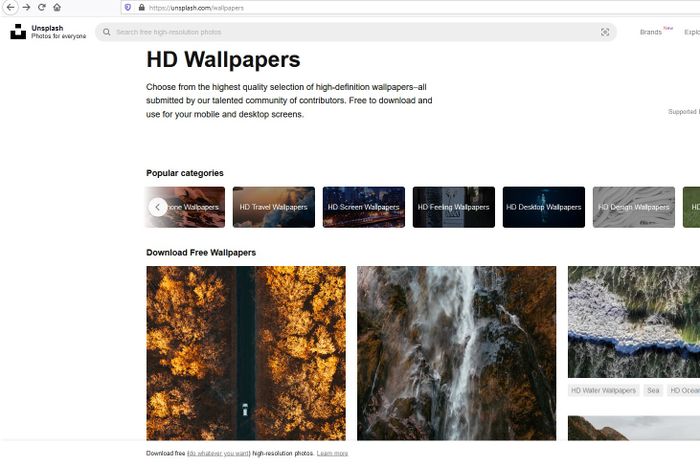
Task: Open HD Desktop Wallpapers category
Action: pos(544,207)
